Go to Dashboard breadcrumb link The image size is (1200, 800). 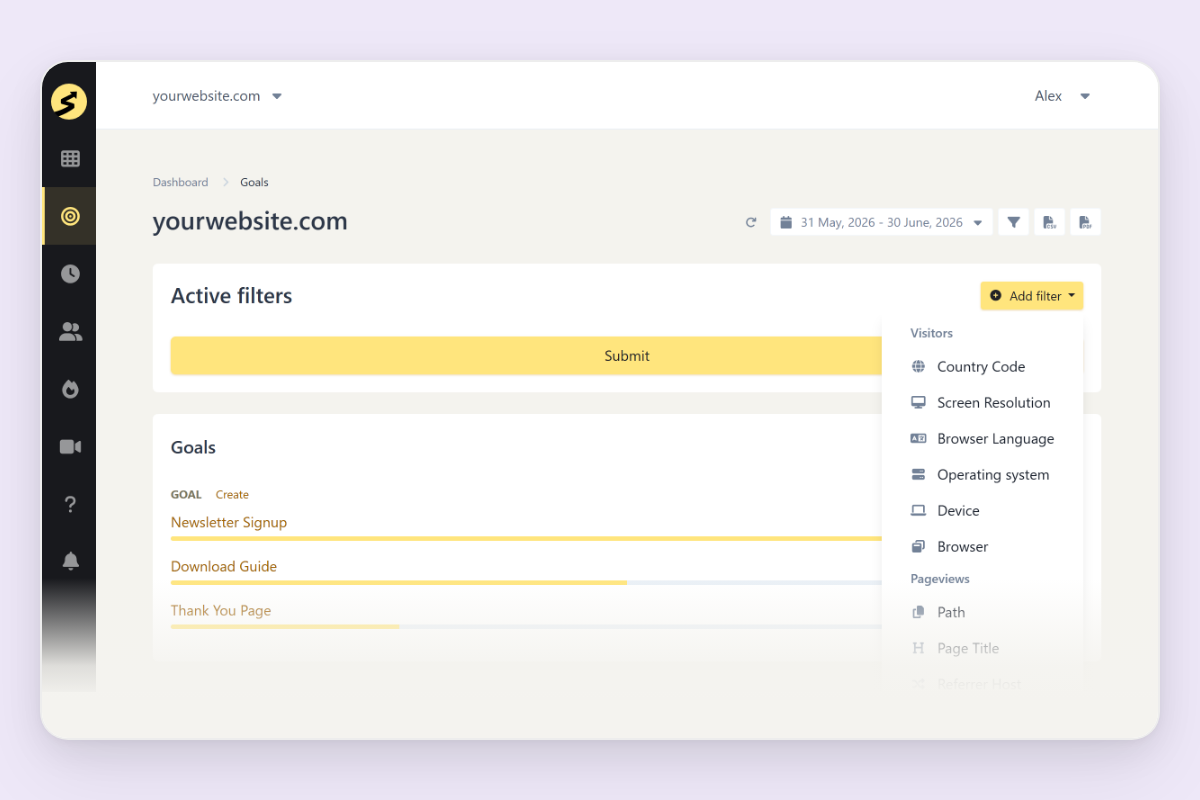coord(180,182)
